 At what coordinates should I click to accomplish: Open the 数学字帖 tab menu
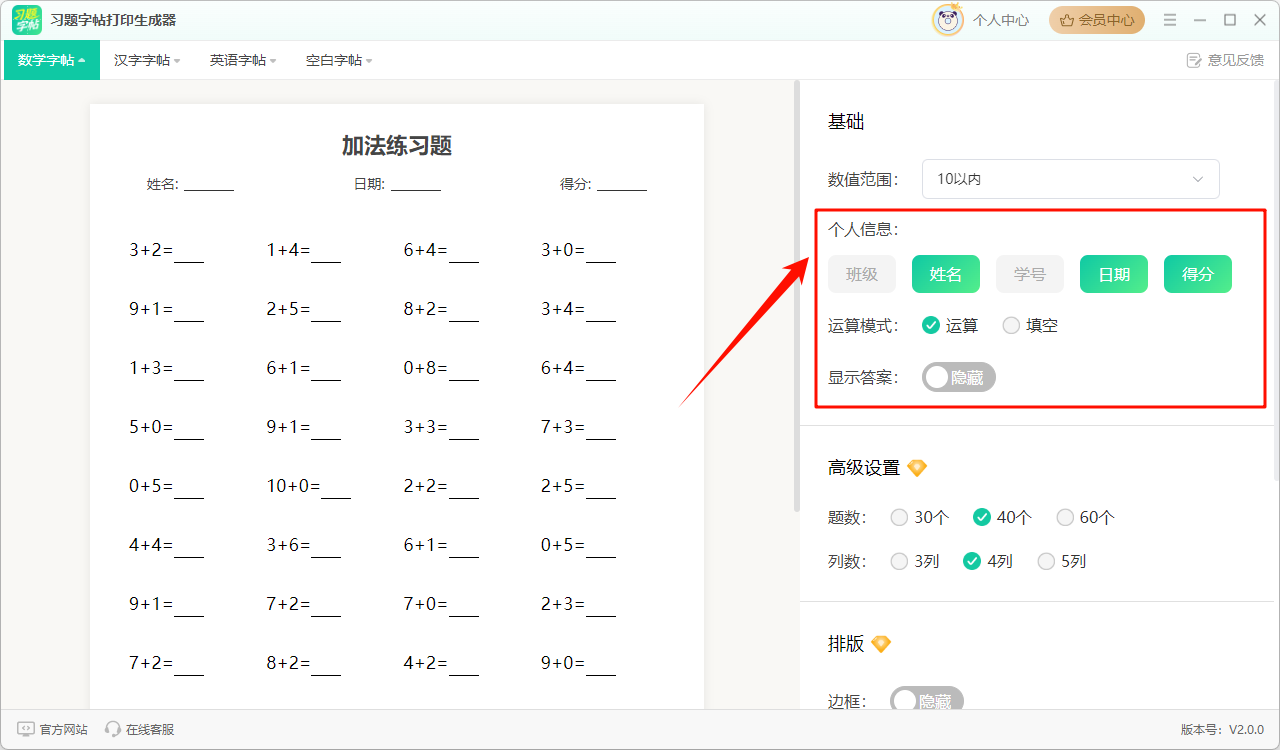[x=52, y=60]
